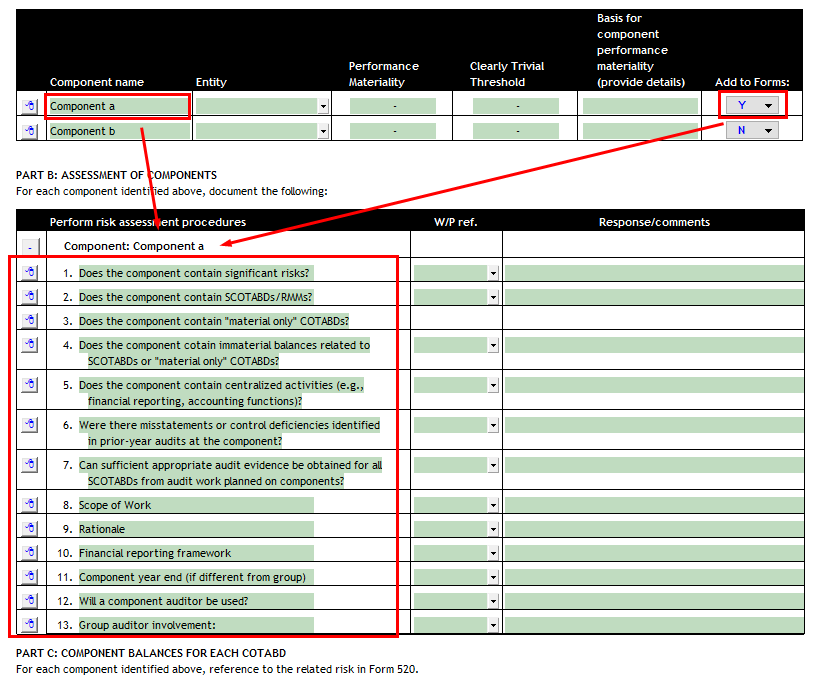The image size is (822, 678).
Task: Click the row icon beside Component a
Action: (x=30, y=105)
